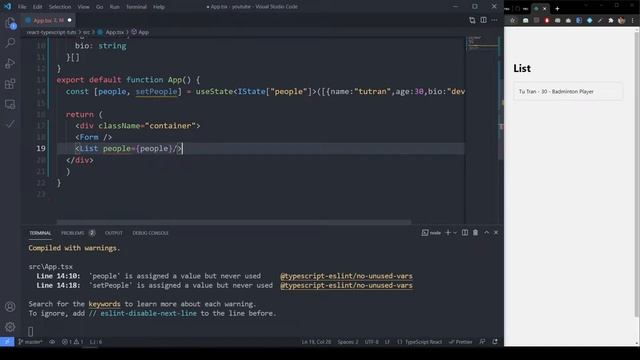The height and width of the screenshot is (360, 640).
Task: Change encoding via UTF-8 status item
Action: coord(371,342)
